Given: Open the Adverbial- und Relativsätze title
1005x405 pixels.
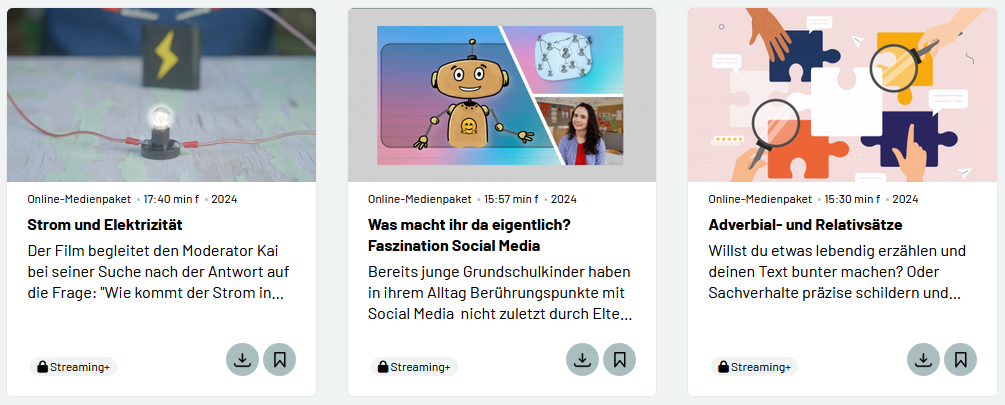Looking at the screenshot, I should [805, 225].
